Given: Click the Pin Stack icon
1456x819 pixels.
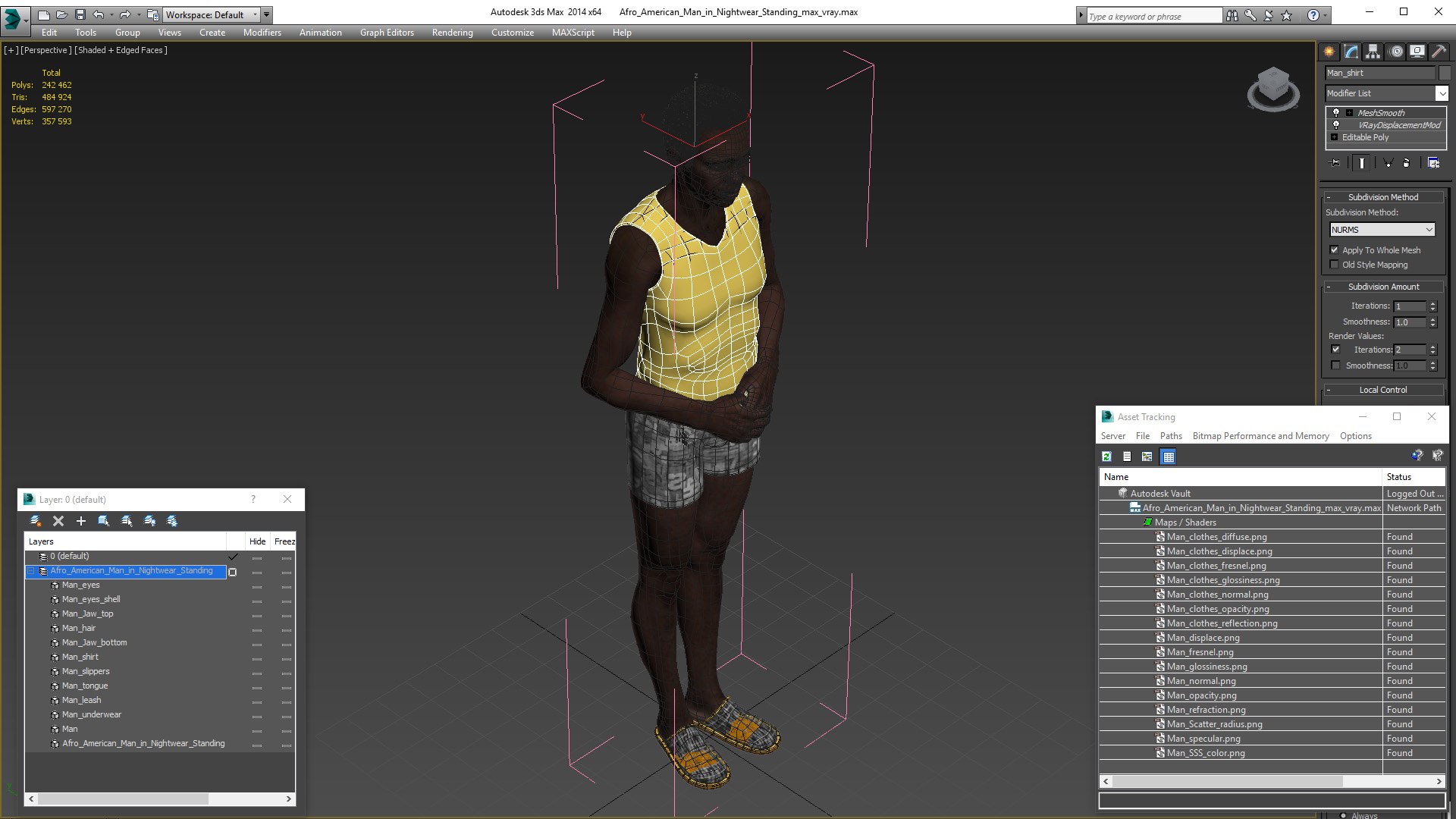Looking at the screenshot, I should point(1335,162).
